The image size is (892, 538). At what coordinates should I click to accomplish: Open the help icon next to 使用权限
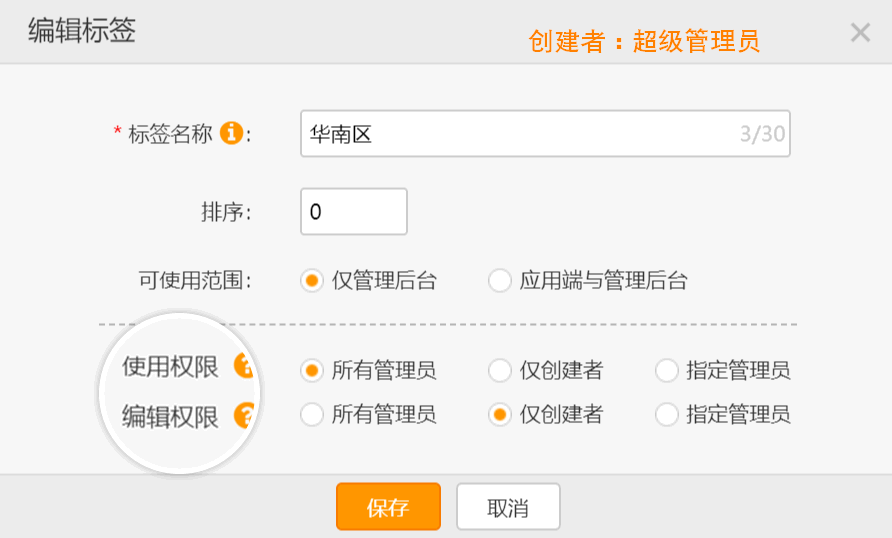[245, 365]
